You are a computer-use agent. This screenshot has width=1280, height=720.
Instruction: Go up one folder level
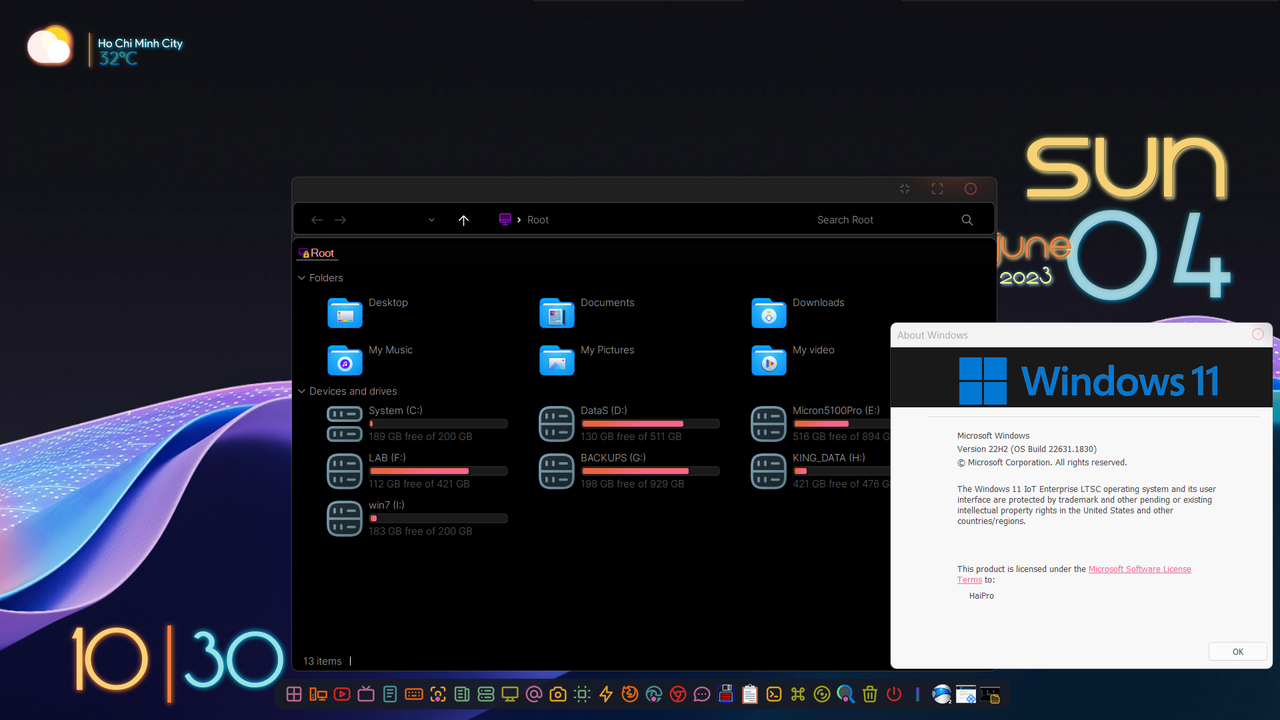pyautogui.click(x=463, y=220)
